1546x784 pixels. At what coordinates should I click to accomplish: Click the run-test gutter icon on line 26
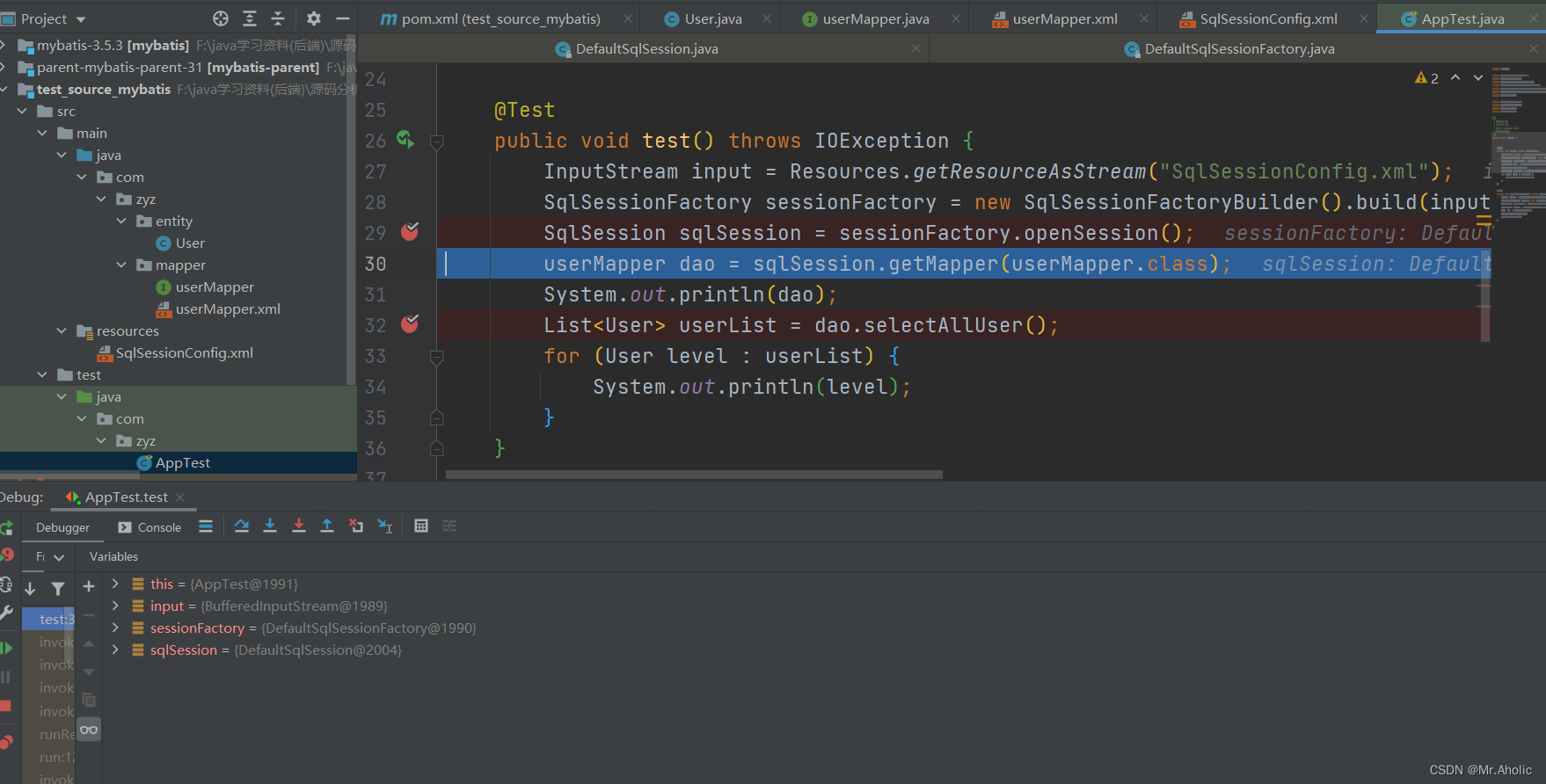pyautogui.click(x=405, y=139)
